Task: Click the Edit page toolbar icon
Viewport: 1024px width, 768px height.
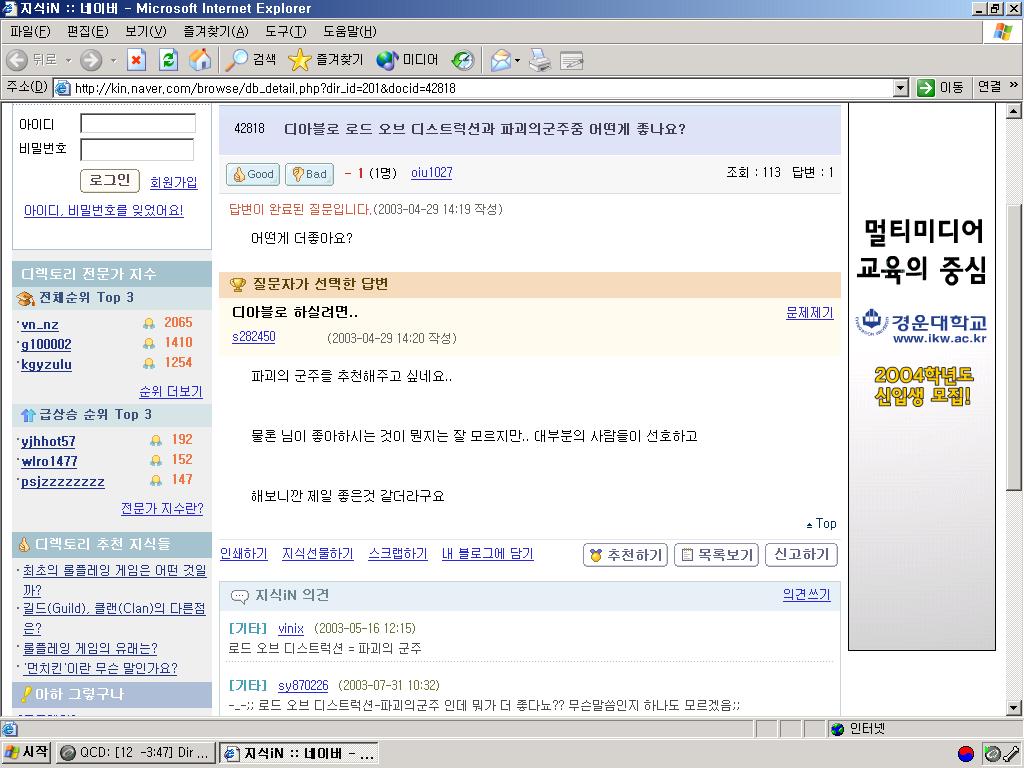Action: [x=571, y=60]
